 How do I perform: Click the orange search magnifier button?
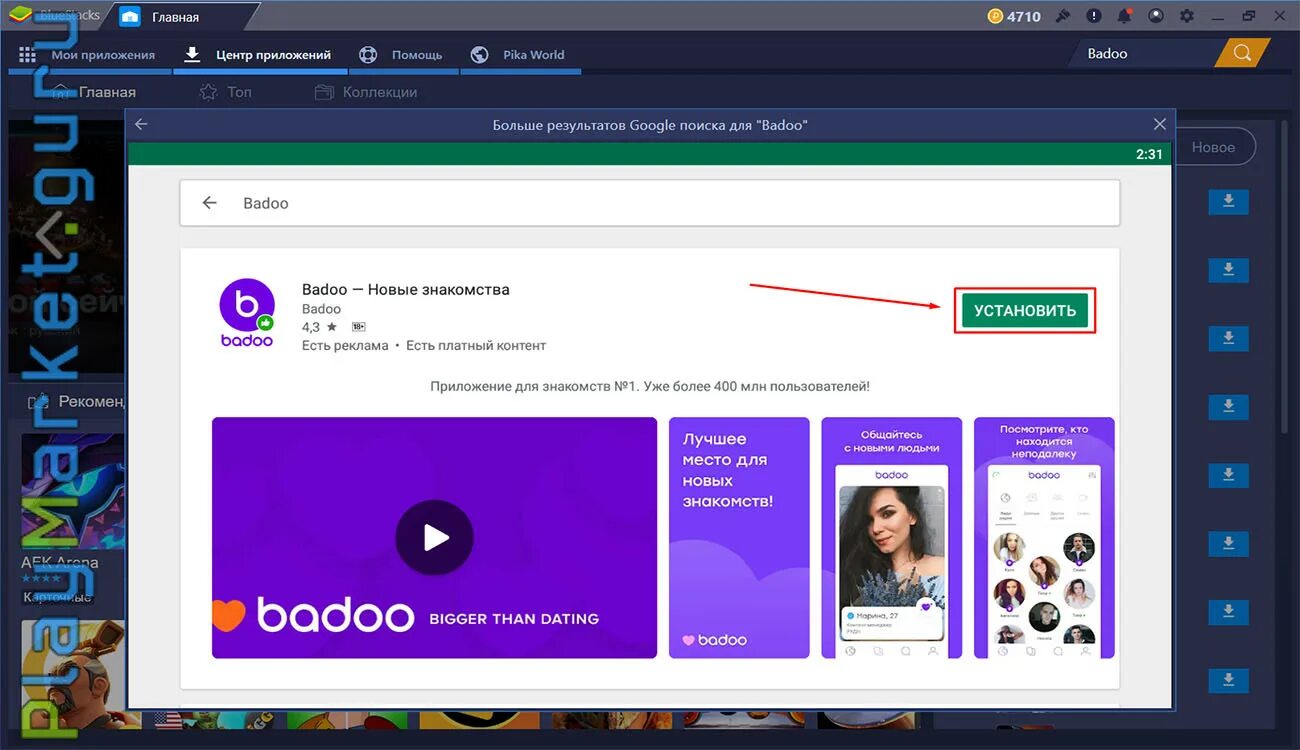tap(1242, 53)
